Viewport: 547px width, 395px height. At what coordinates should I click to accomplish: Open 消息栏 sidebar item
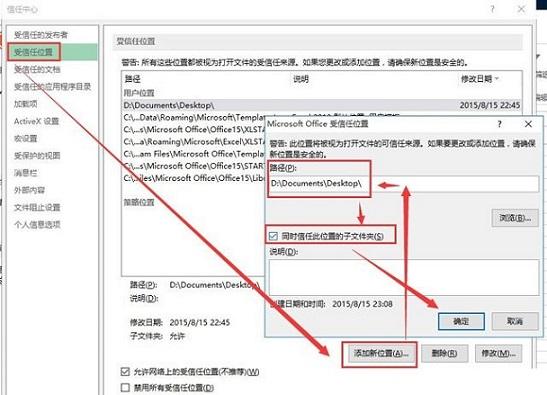tap(25, 173)
